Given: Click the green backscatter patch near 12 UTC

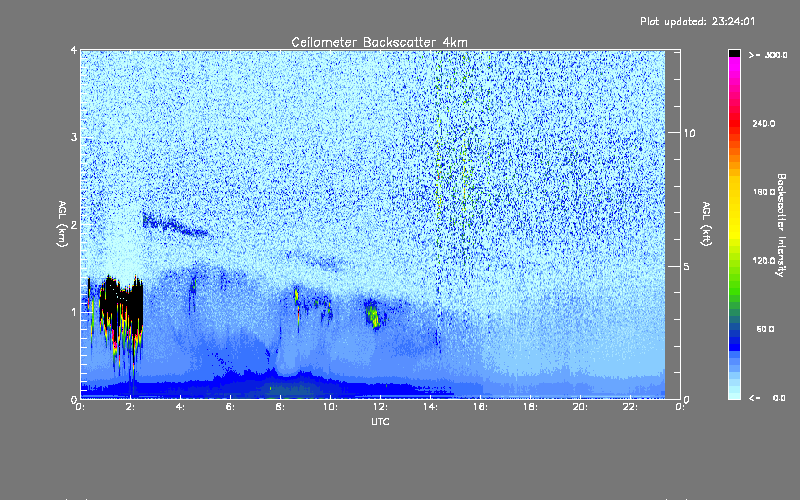Looking at the screenshot, I should tap(373, 314).
